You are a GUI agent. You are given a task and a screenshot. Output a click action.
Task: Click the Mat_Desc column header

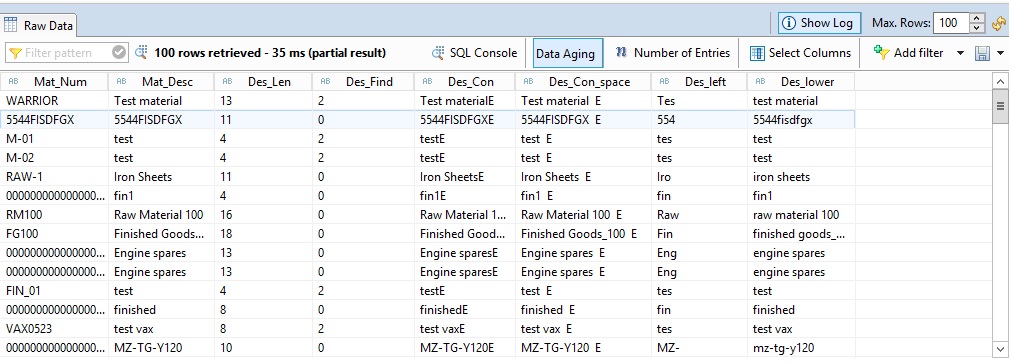pos(162,82)
